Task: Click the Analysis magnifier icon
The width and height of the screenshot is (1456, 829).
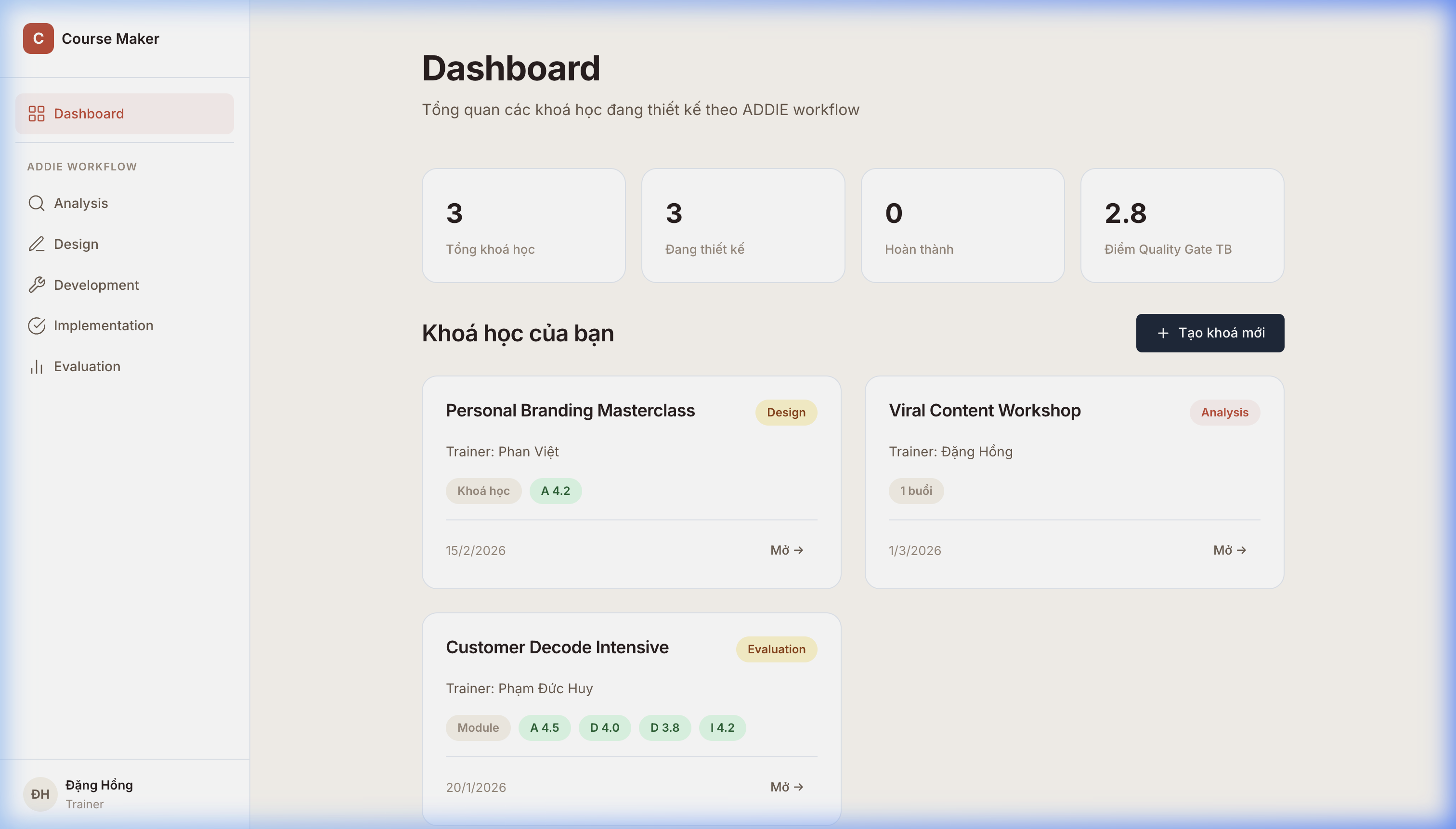Action: (x=37, y=203)
